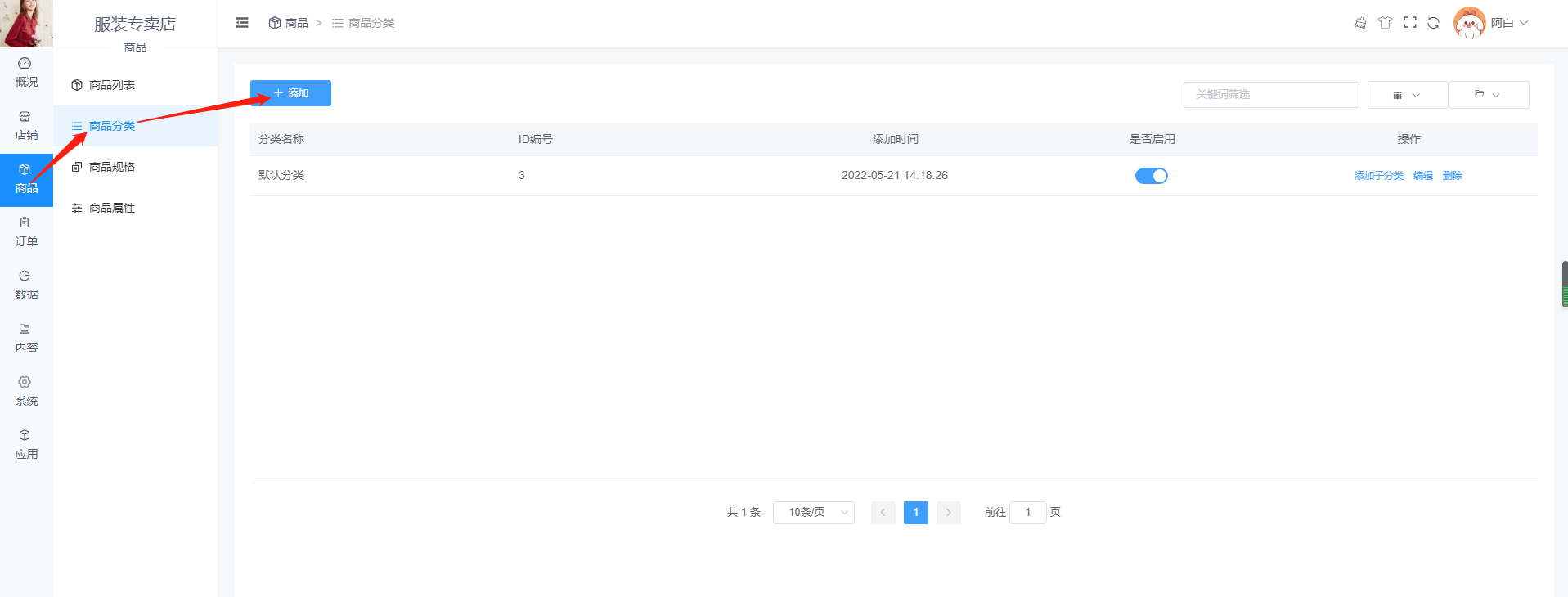Select page 1 in pagination

tap(916, 513)
